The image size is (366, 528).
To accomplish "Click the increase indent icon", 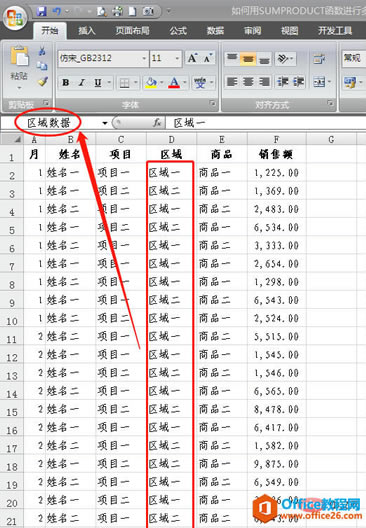I will click(298, 82).
